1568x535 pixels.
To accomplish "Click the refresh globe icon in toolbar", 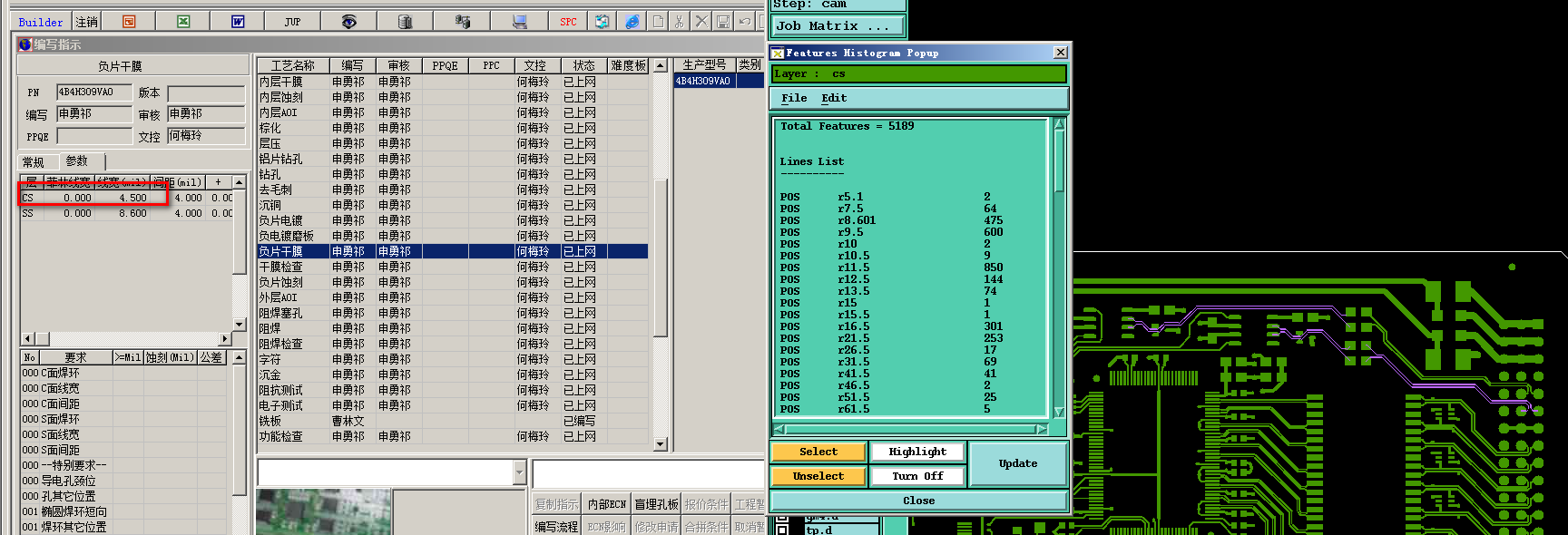I will point(602,21).
